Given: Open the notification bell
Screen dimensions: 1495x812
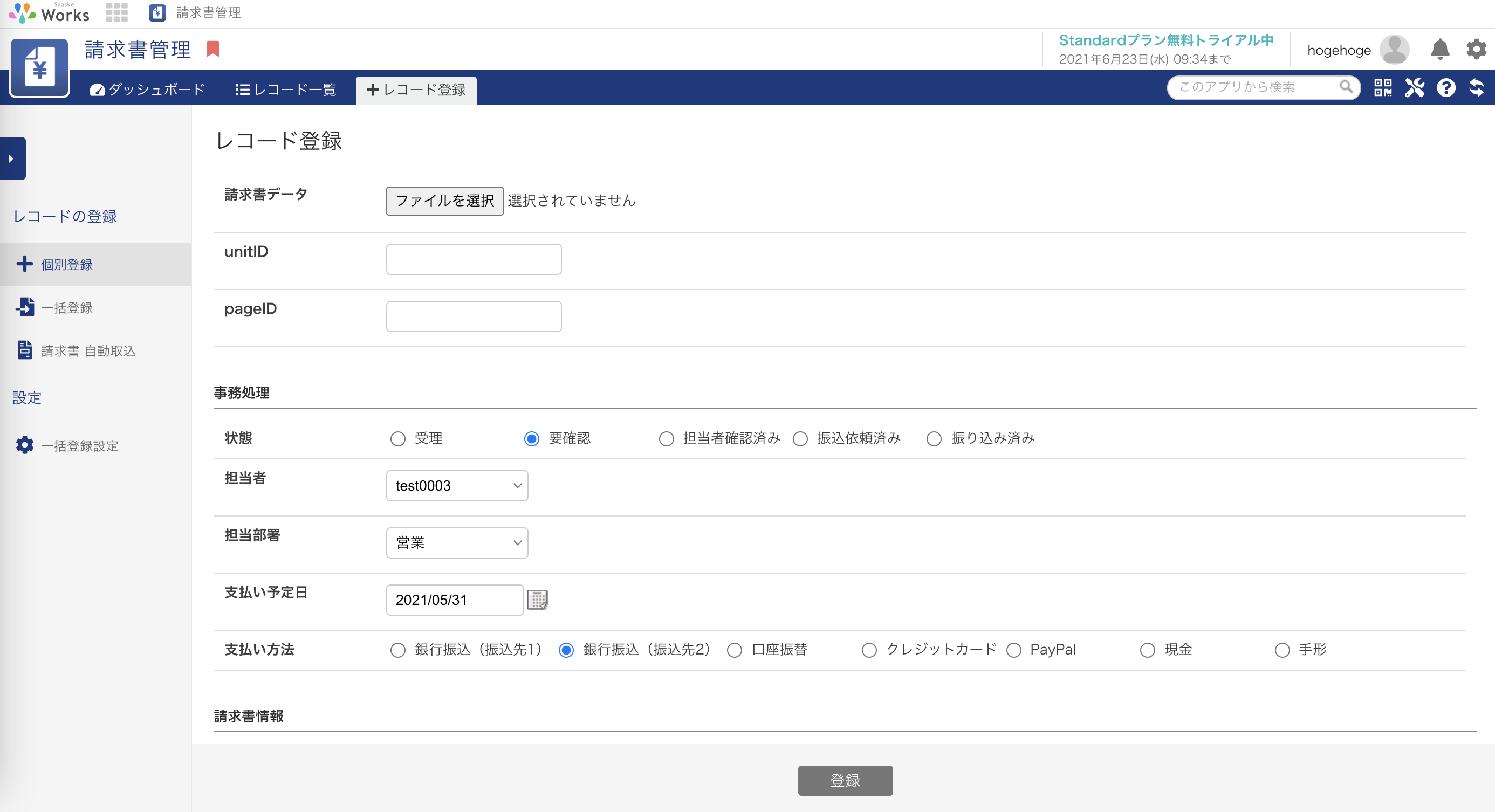Looking at the screenshot, I should (x=1440, y=49).
